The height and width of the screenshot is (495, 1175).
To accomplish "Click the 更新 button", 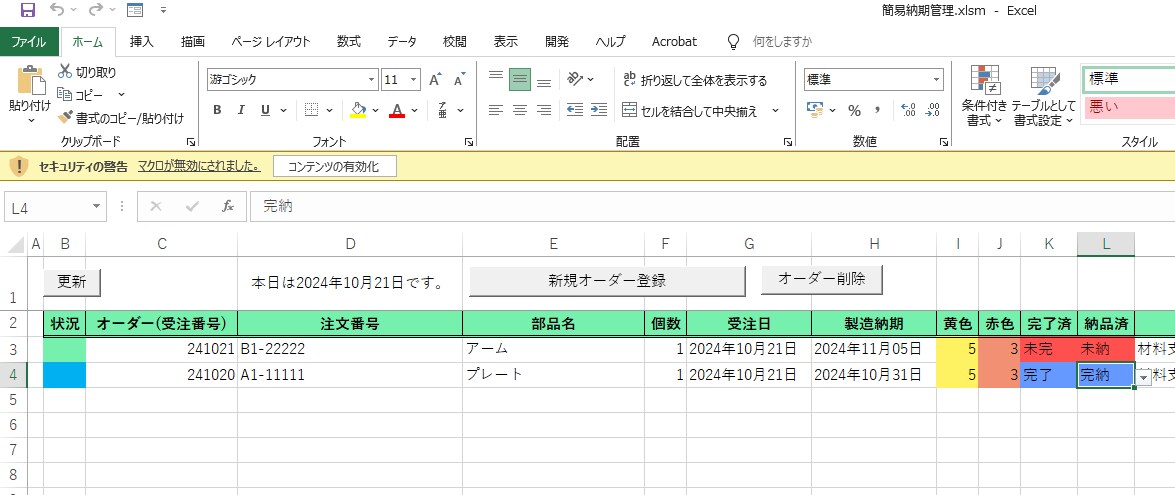I will tap(72, 282).
